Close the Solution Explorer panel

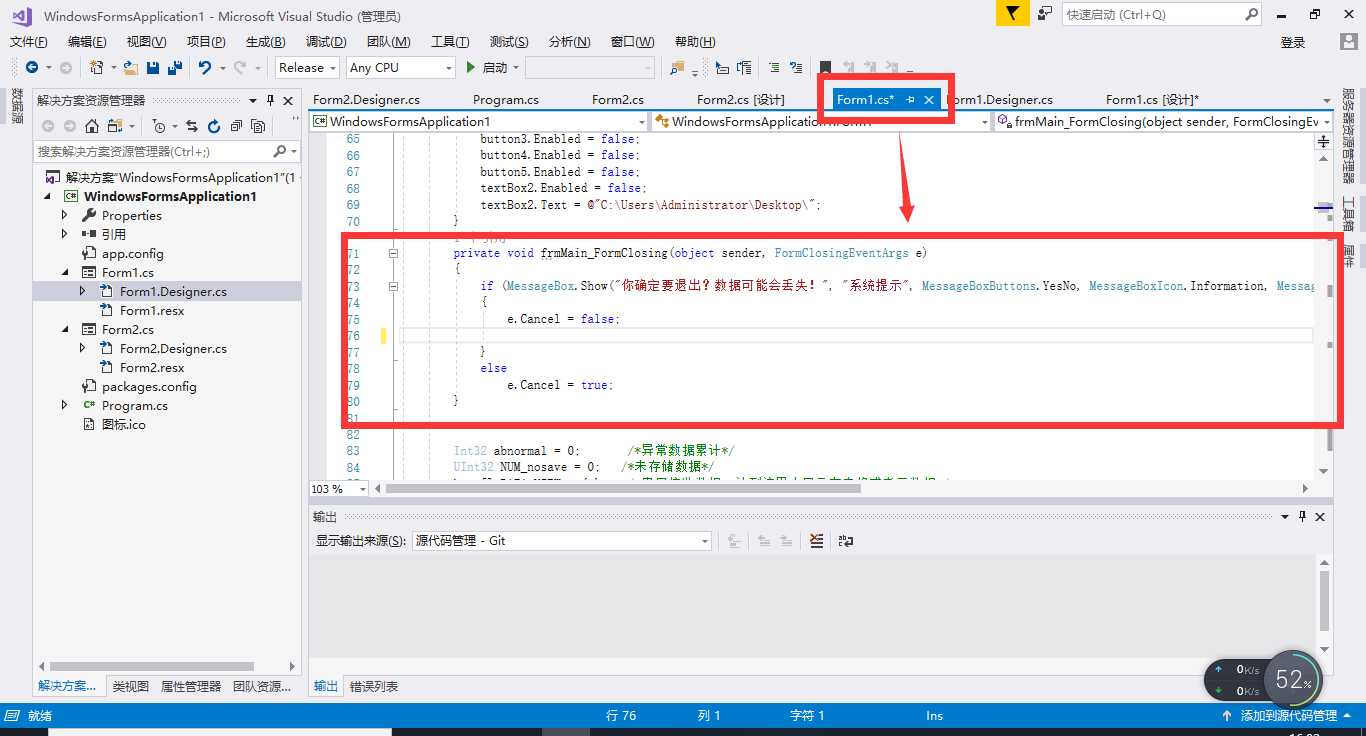288,100
